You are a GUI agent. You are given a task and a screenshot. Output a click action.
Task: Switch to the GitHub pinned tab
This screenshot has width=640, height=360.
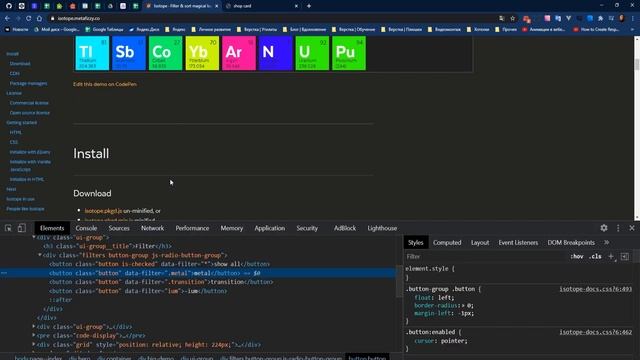point(9,6)
